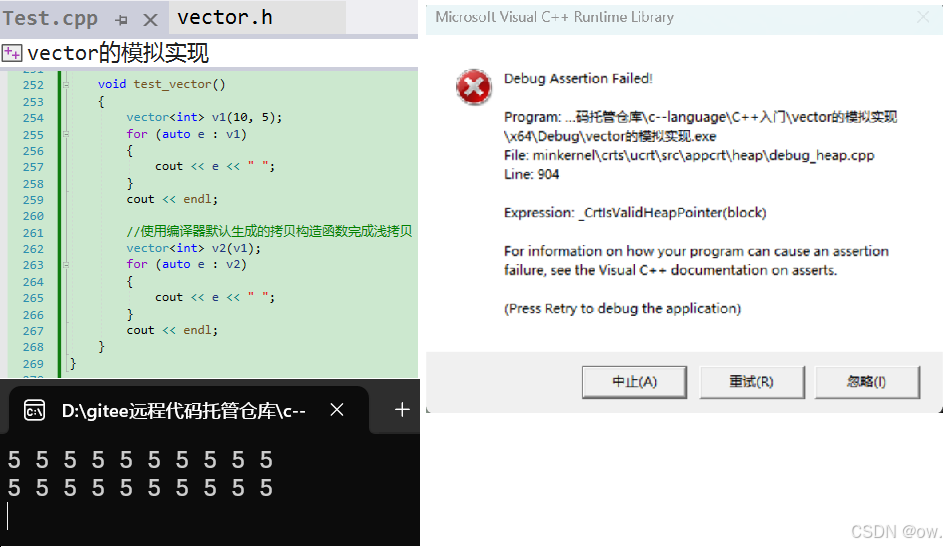
Task: Click the Line: 904 text
Action: pos(532,174)
